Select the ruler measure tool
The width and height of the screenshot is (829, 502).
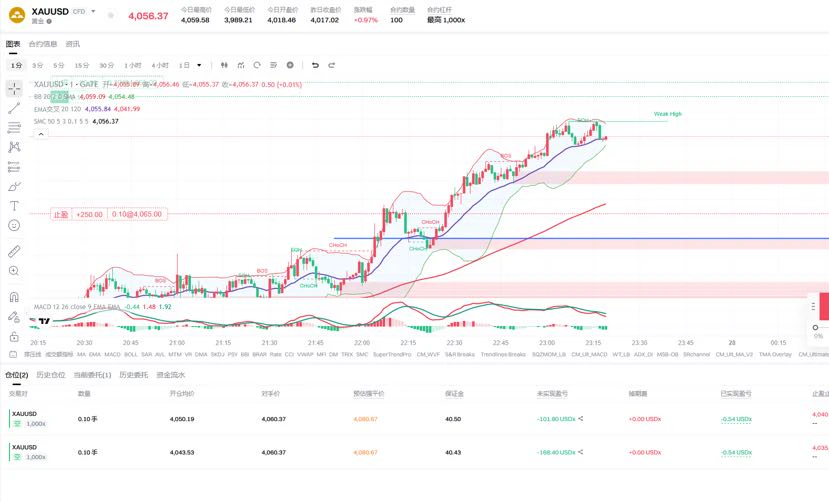click(x=14, y=251)
